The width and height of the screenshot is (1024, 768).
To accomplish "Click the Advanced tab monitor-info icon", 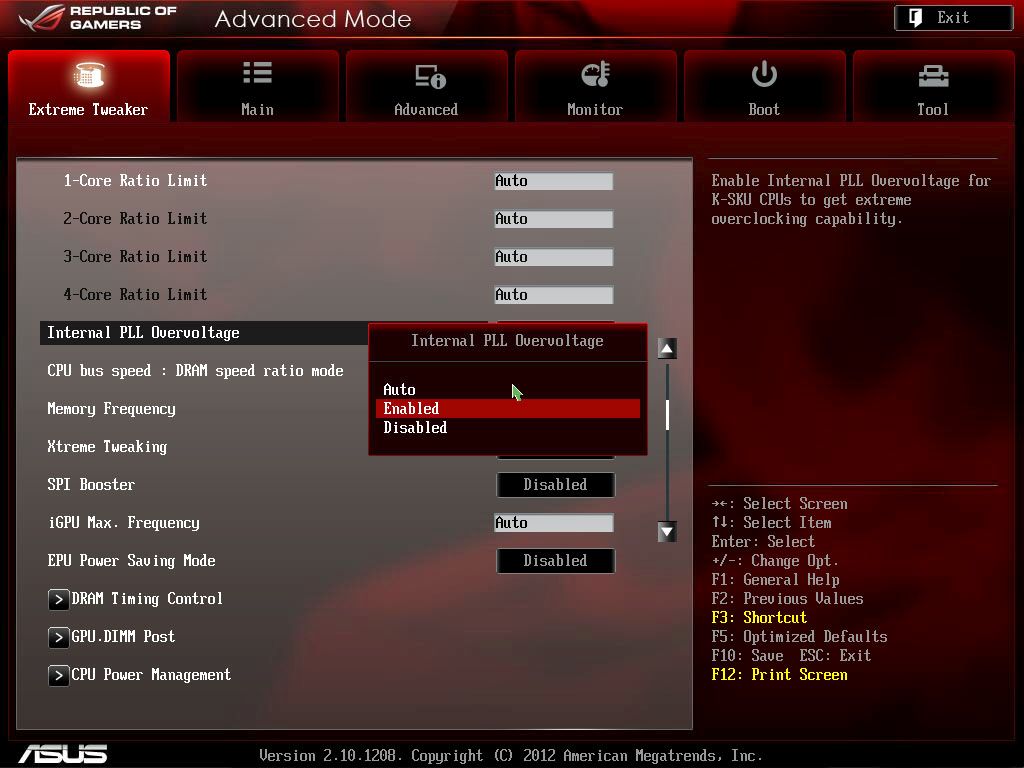I will (x=430, y=76).
